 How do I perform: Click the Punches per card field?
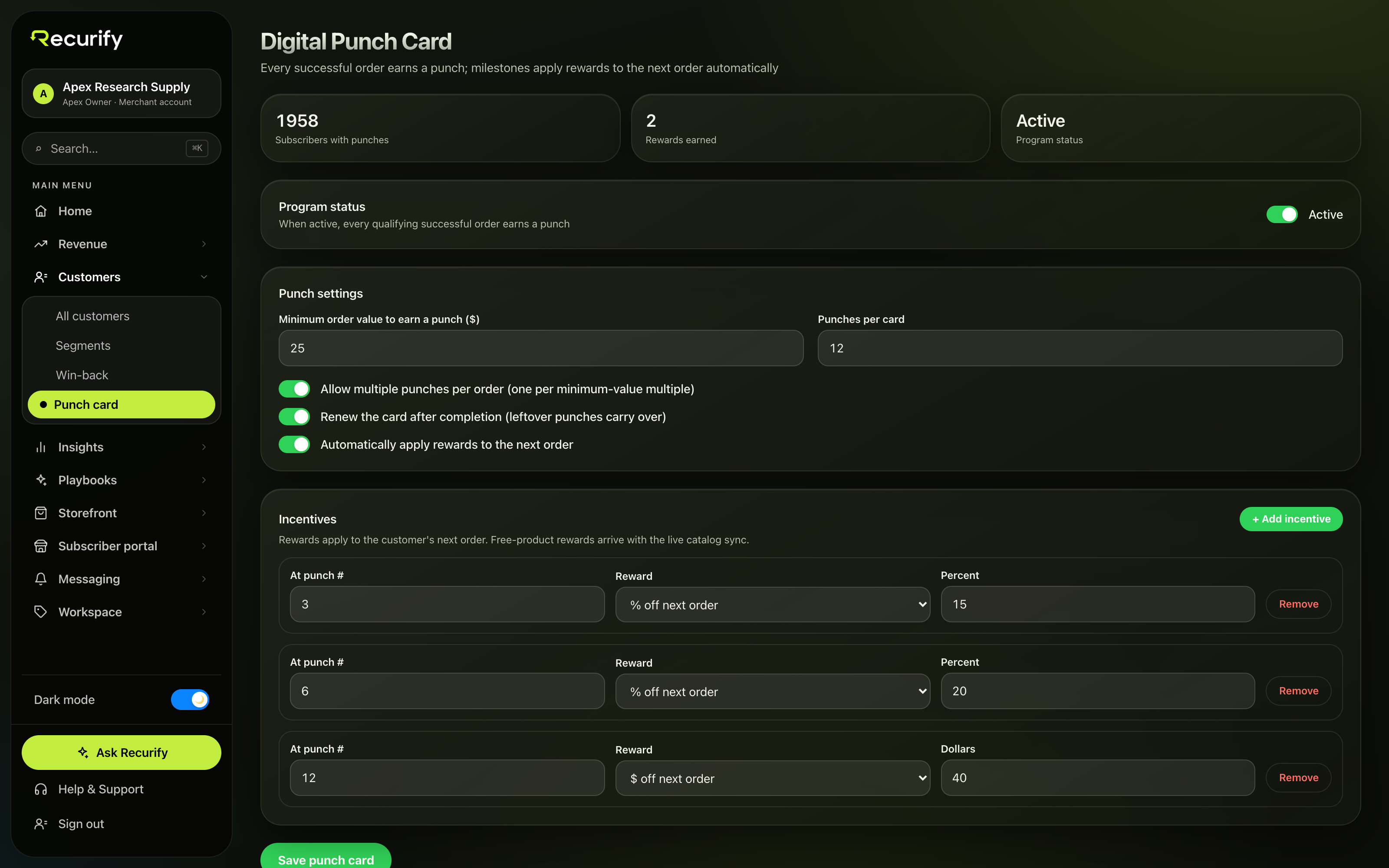pyautogui.click(x=1080, y=348)
